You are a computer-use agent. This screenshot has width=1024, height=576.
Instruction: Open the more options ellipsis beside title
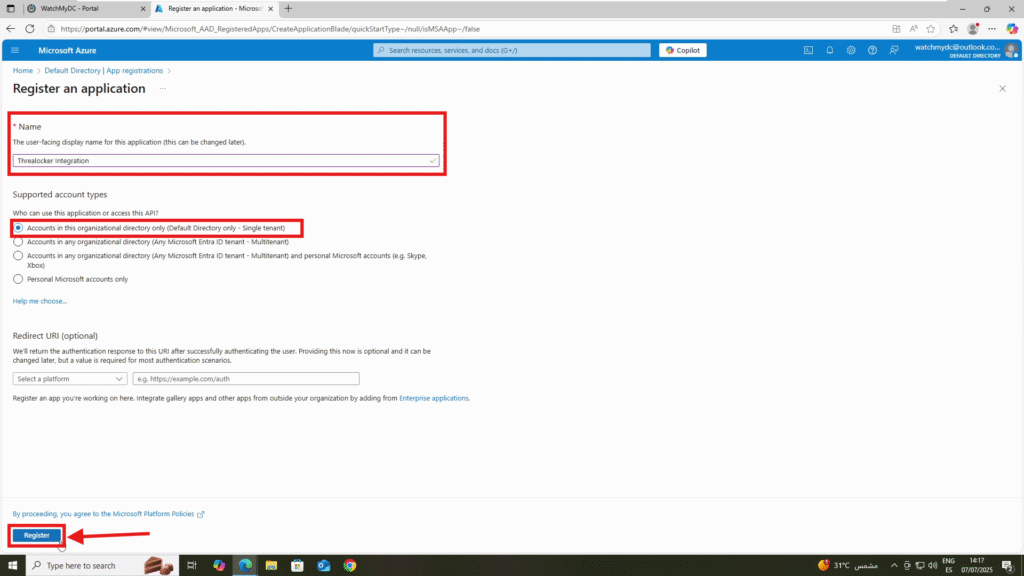click(x=163, y=89)
